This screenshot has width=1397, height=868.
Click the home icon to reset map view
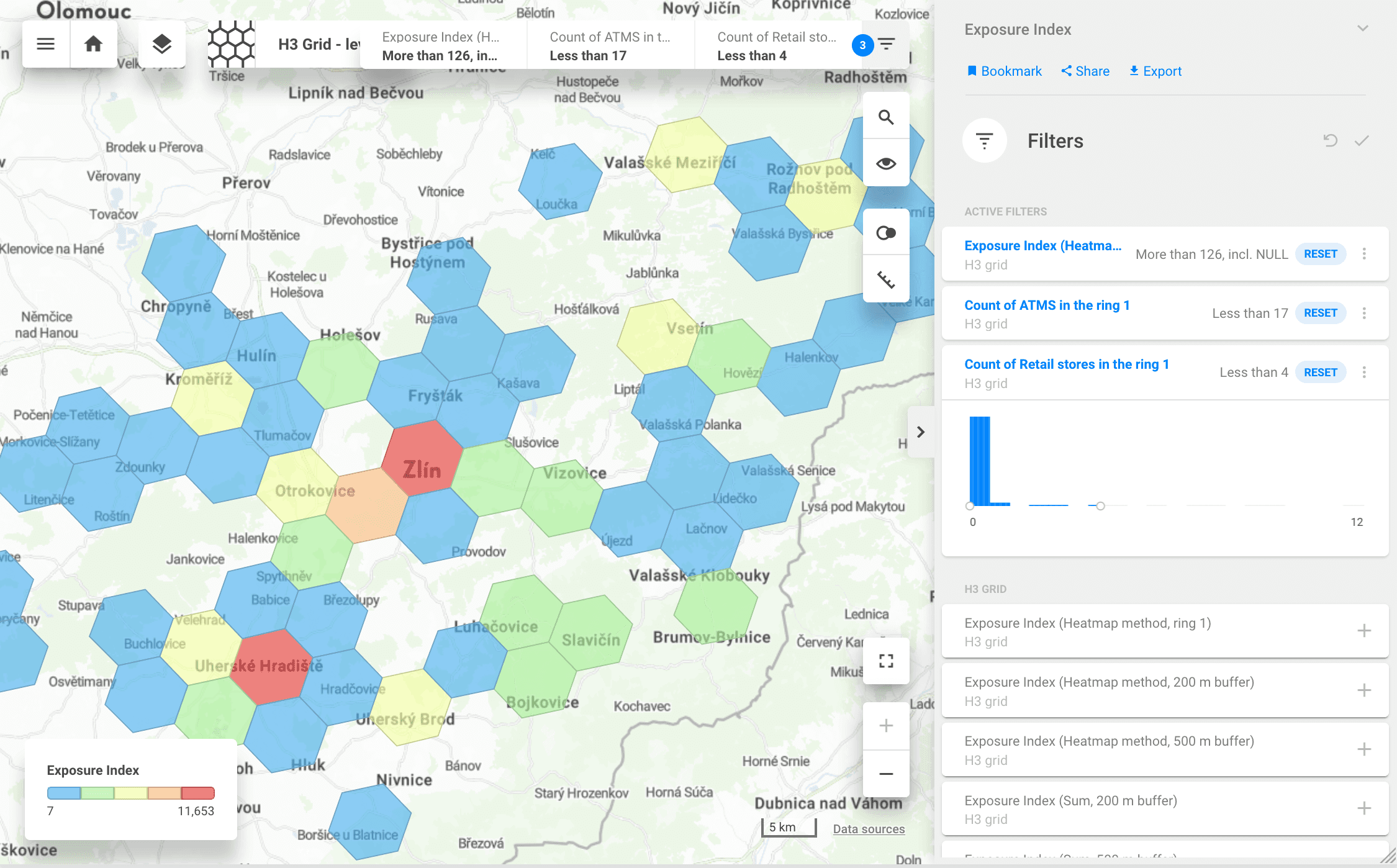coord(93,43)
